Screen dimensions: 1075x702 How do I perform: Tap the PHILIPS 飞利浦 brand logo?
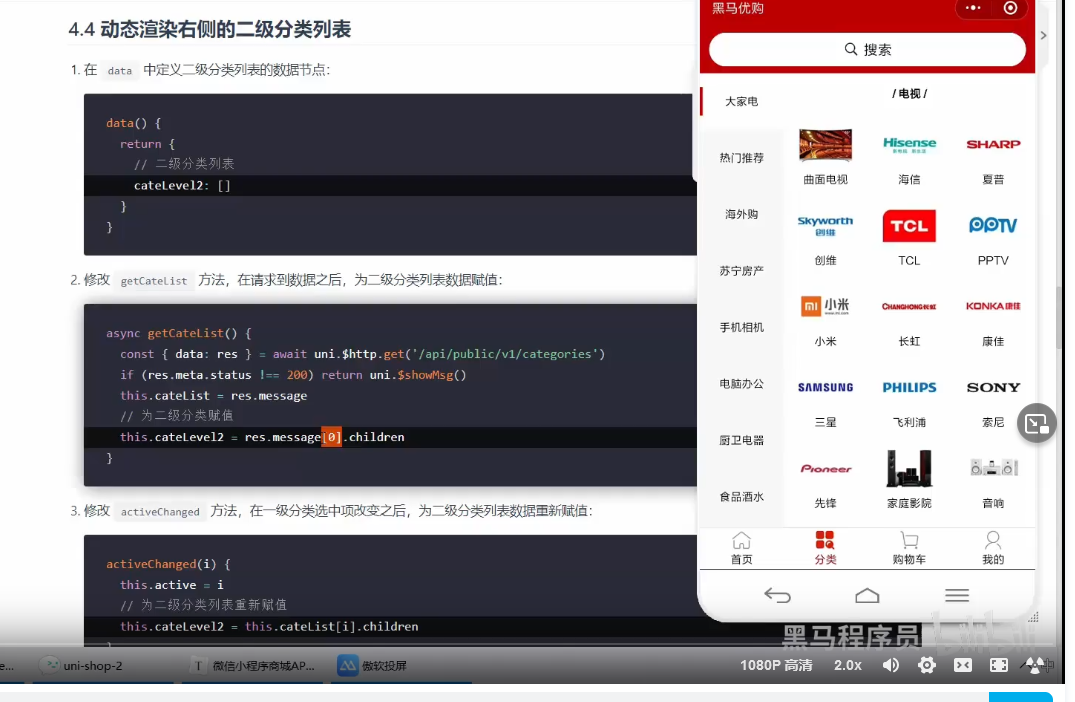click(909, 387)
